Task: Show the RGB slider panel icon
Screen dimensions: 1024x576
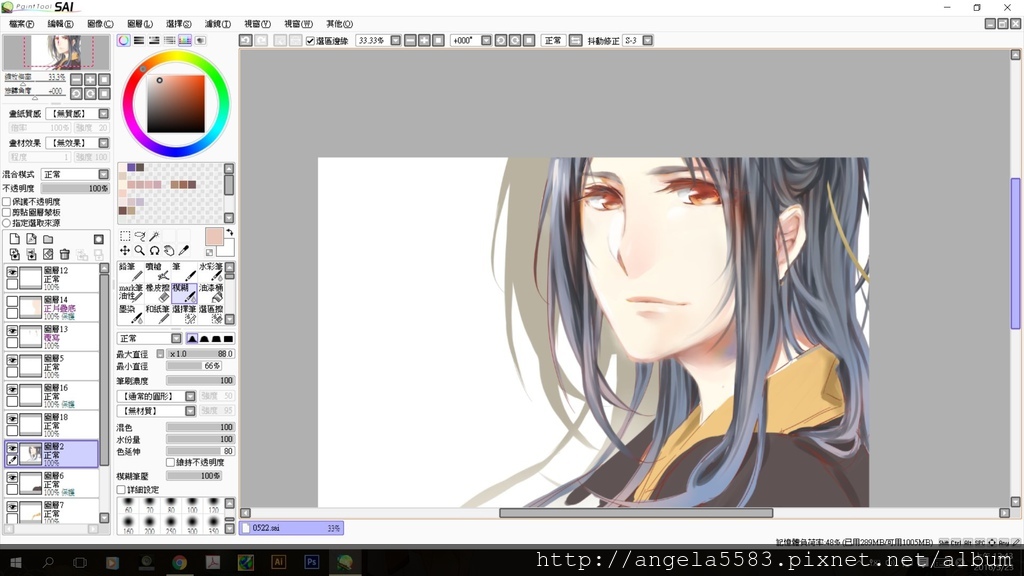Action: click(x=139, y=40)
